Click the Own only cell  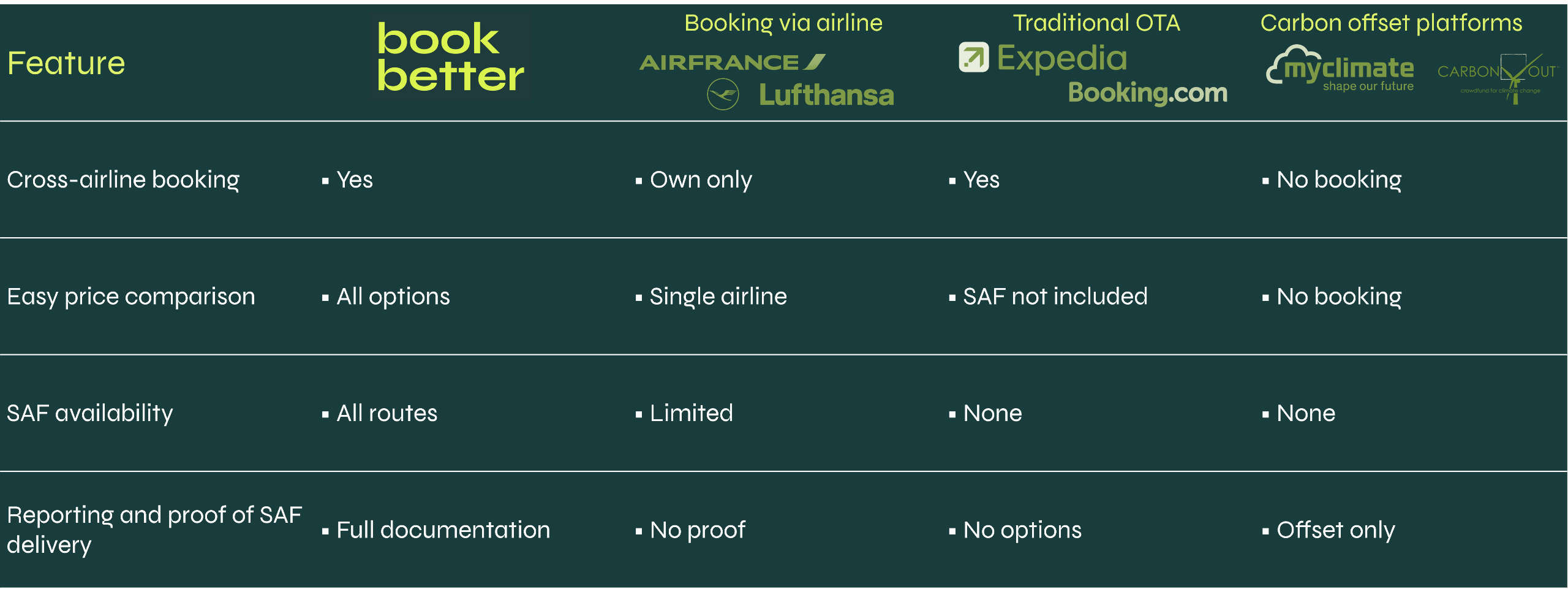(701, 180)
